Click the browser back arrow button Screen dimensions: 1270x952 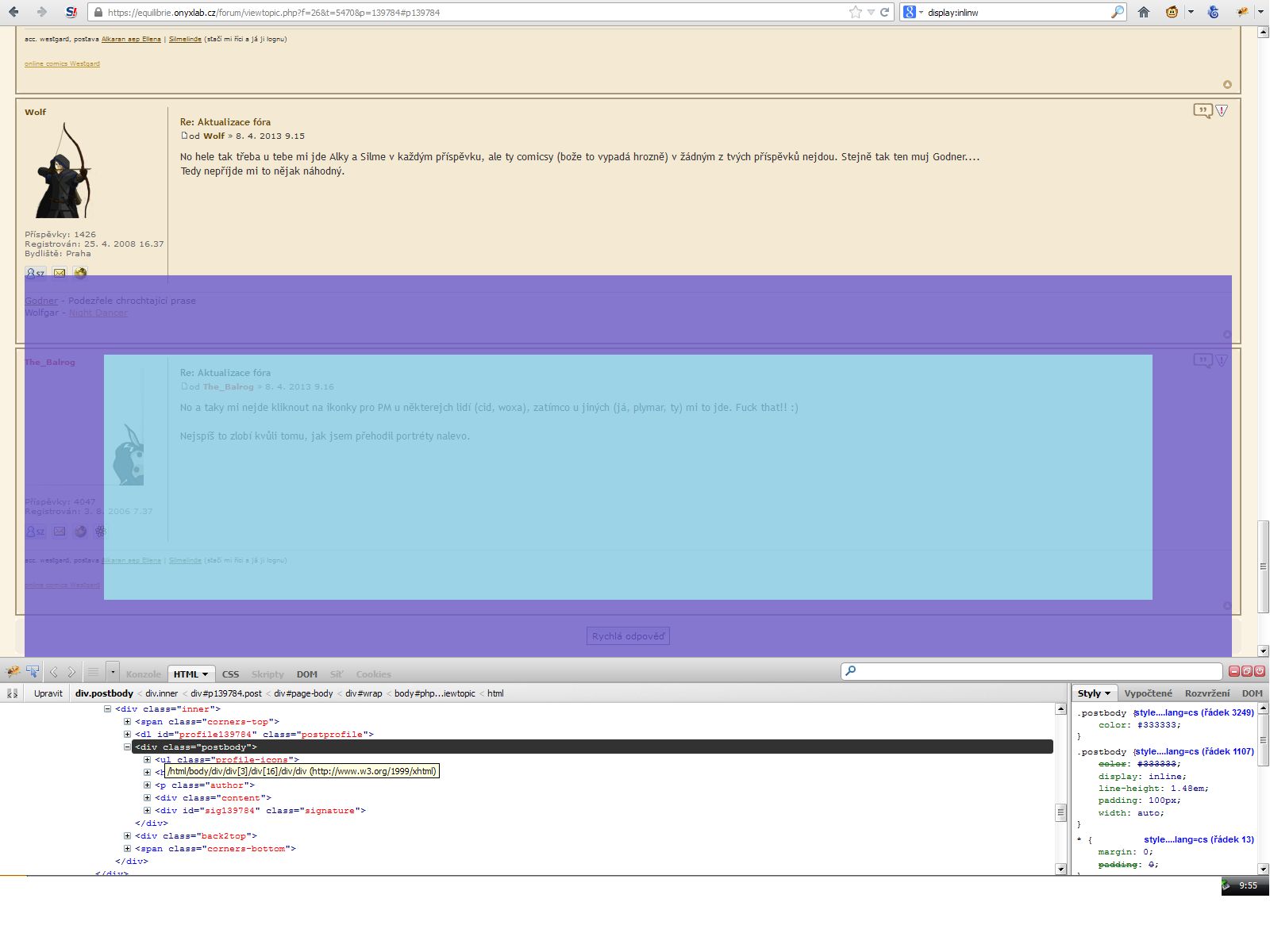pos(14,12)
